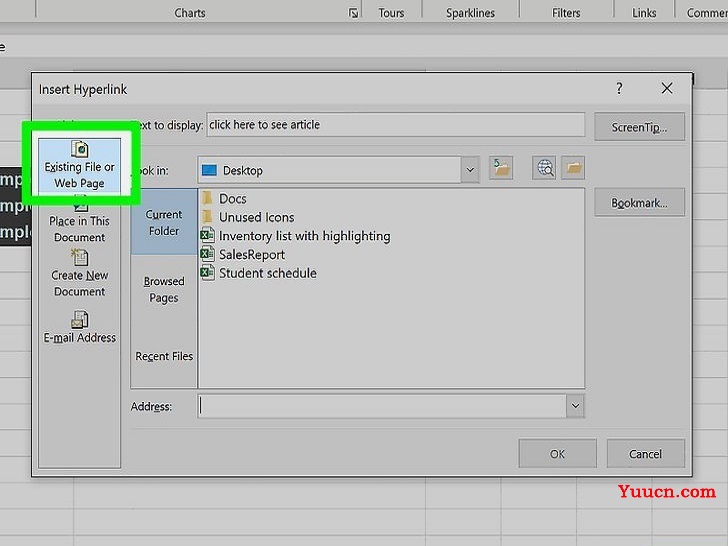Expand the Look in Desktop dropdown
This screenshot has height=546, width=728.
coord(470,170)
